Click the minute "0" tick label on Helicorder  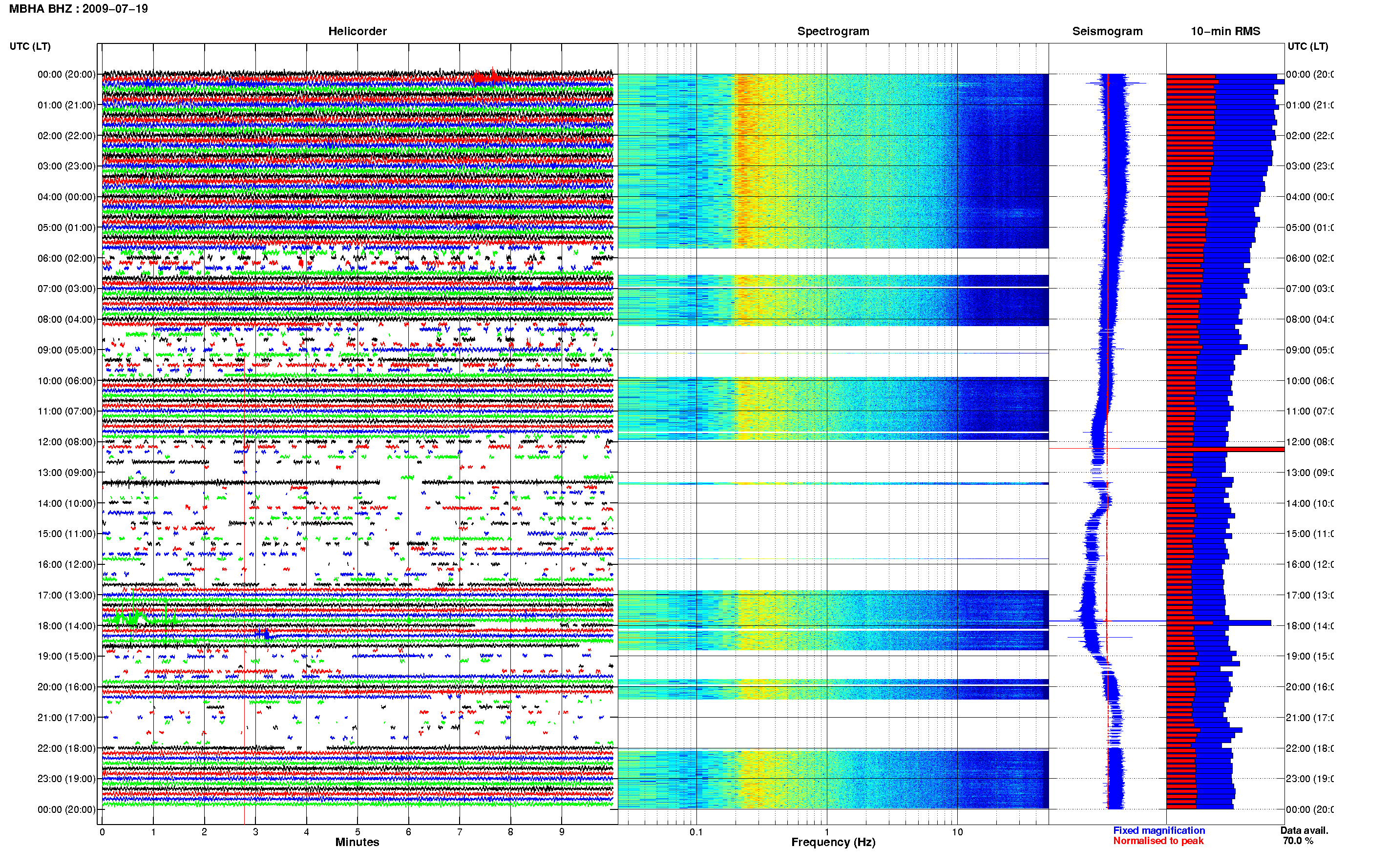(x=102, y=832)
